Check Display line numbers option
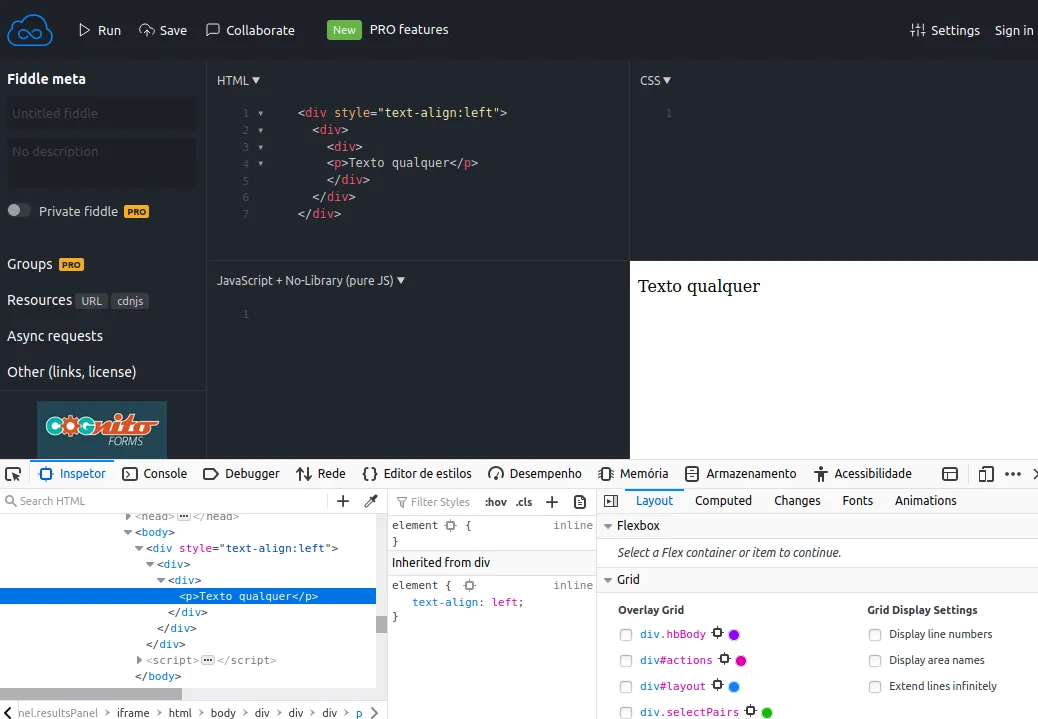The height and width of the screenshot is (719, 1038). point(875,634)
